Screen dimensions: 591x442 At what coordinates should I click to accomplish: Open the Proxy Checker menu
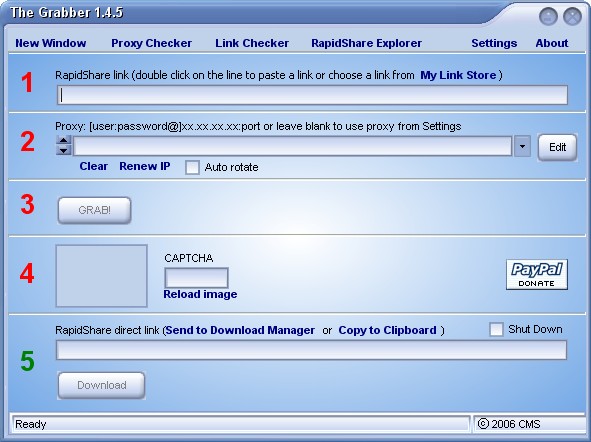[x=152, y=43]
